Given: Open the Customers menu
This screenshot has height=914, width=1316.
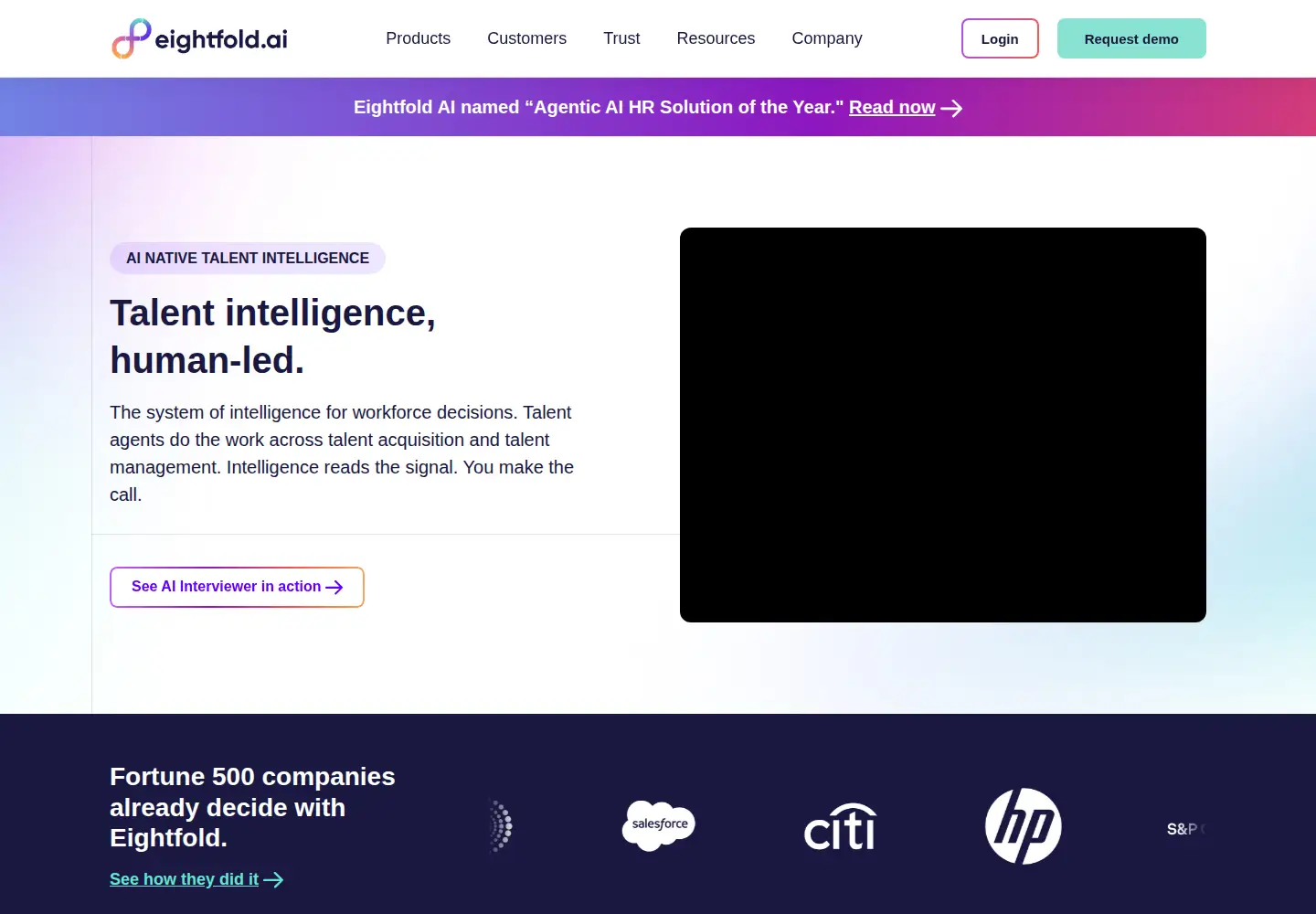Looking at the screenshot, I should [526, 38].
